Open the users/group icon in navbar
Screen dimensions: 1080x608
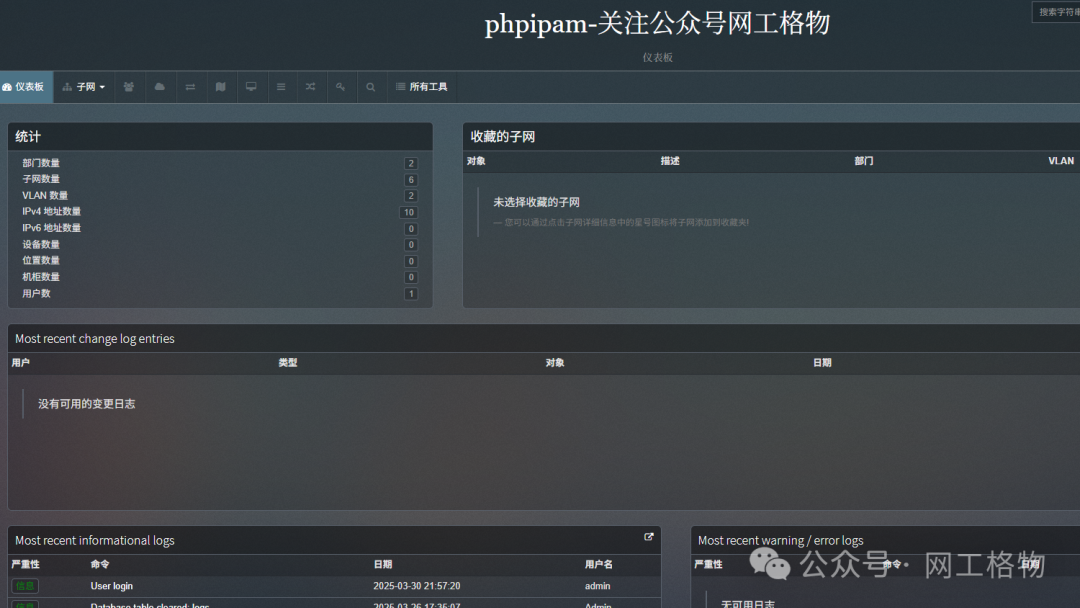tap(129, 87)
